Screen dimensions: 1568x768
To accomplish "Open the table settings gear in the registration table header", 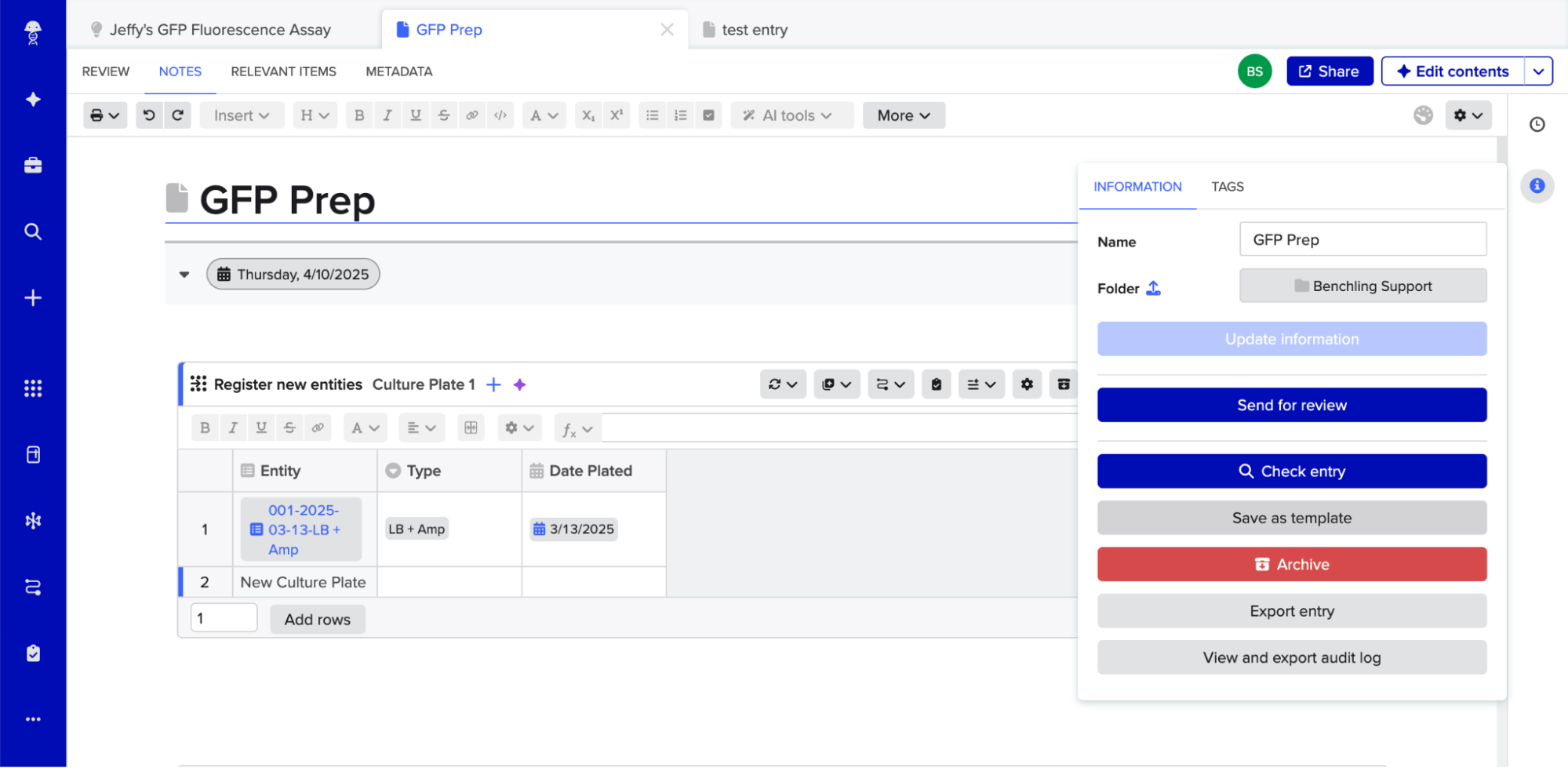I will tap(1027, 384).
